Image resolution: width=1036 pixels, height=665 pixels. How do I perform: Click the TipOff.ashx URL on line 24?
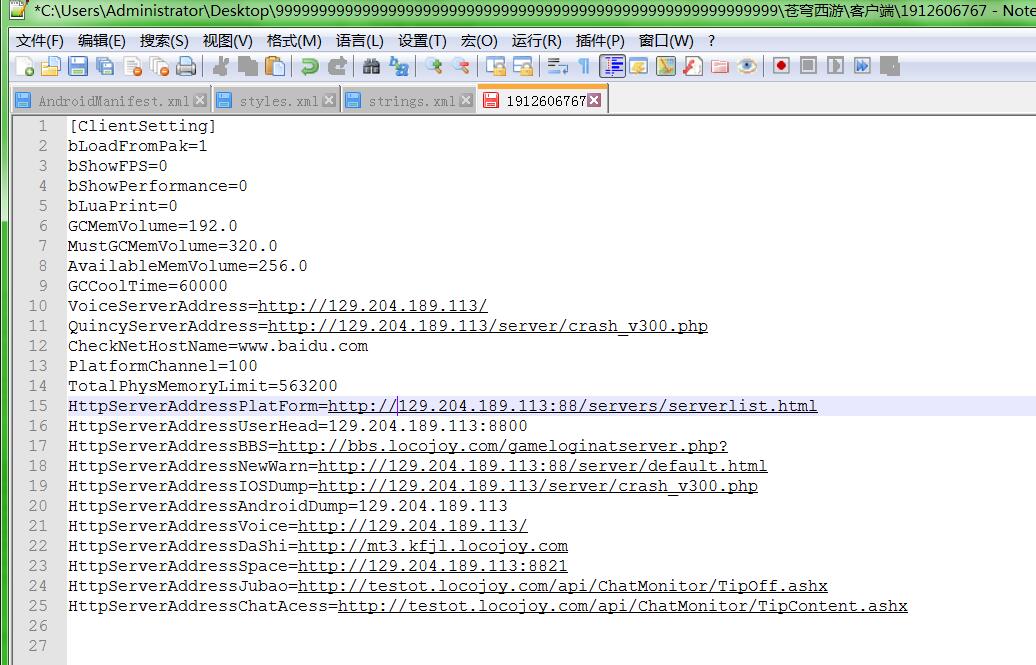pos(562,586)
